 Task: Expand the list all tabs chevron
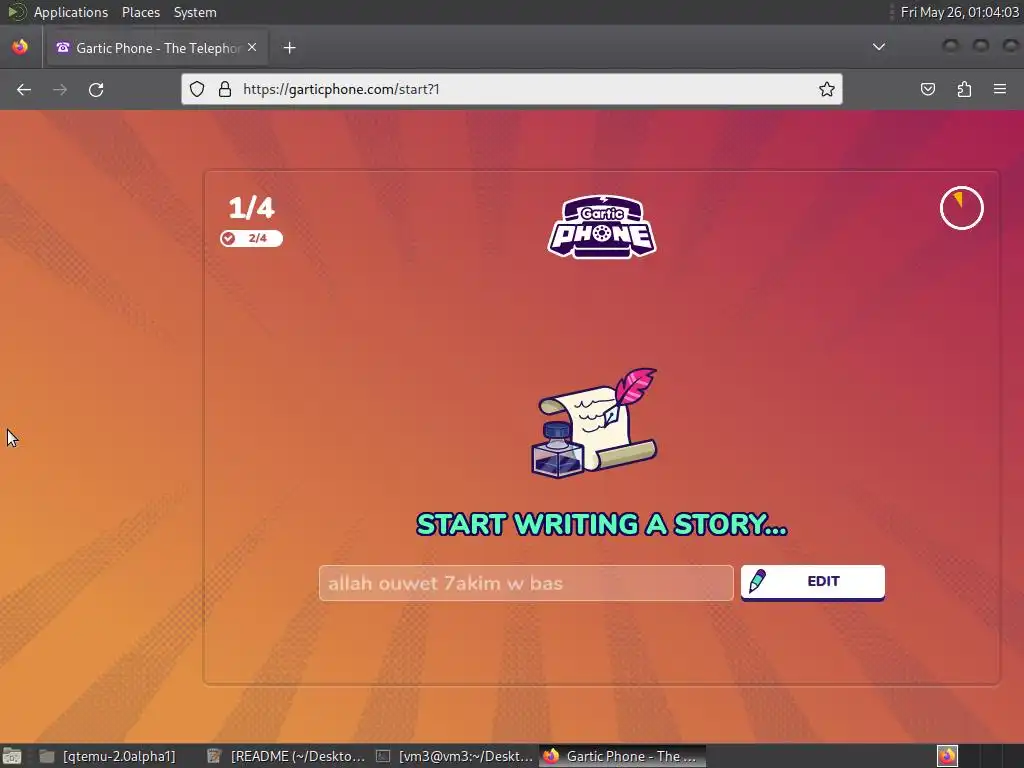(879, 47)
